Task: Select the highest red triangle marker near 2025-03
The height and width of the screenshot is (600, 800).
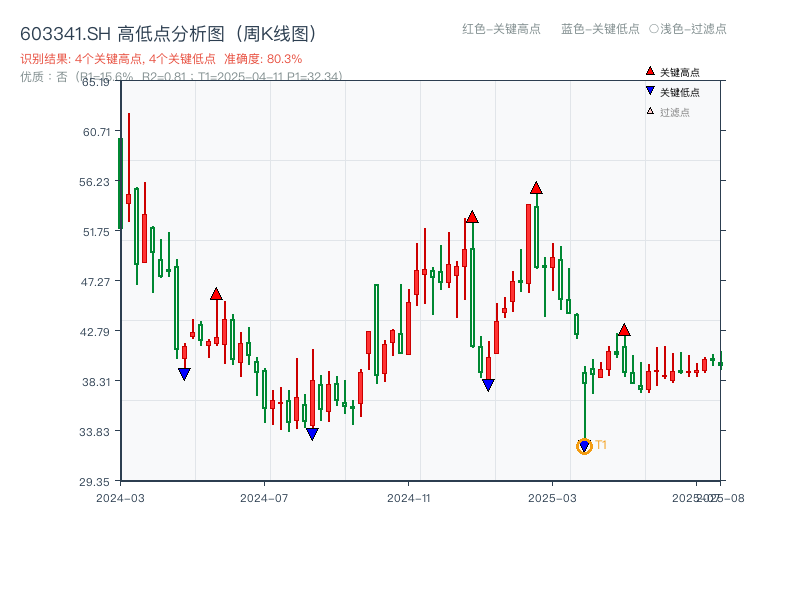Action: 537,186
